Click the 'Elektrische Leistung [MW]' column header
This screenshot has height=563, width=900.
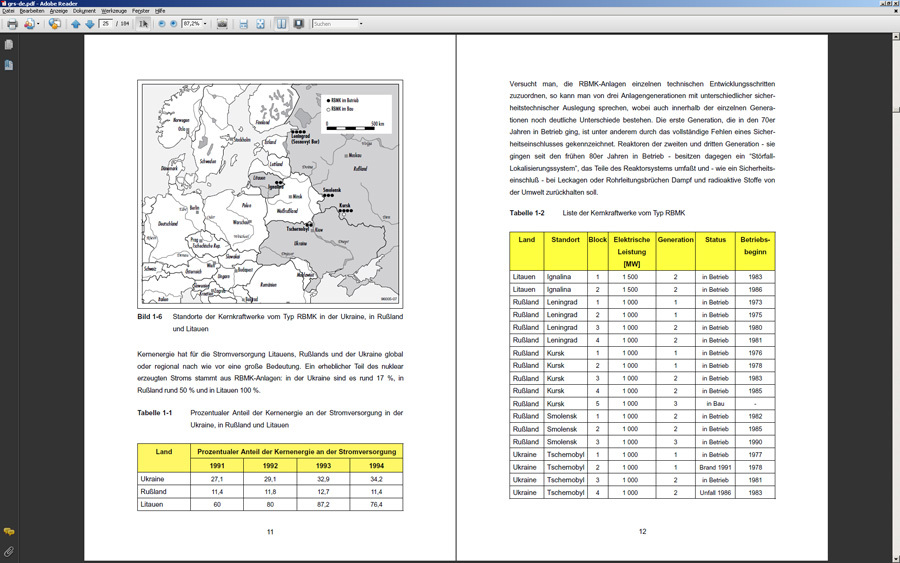coord(631,252)
